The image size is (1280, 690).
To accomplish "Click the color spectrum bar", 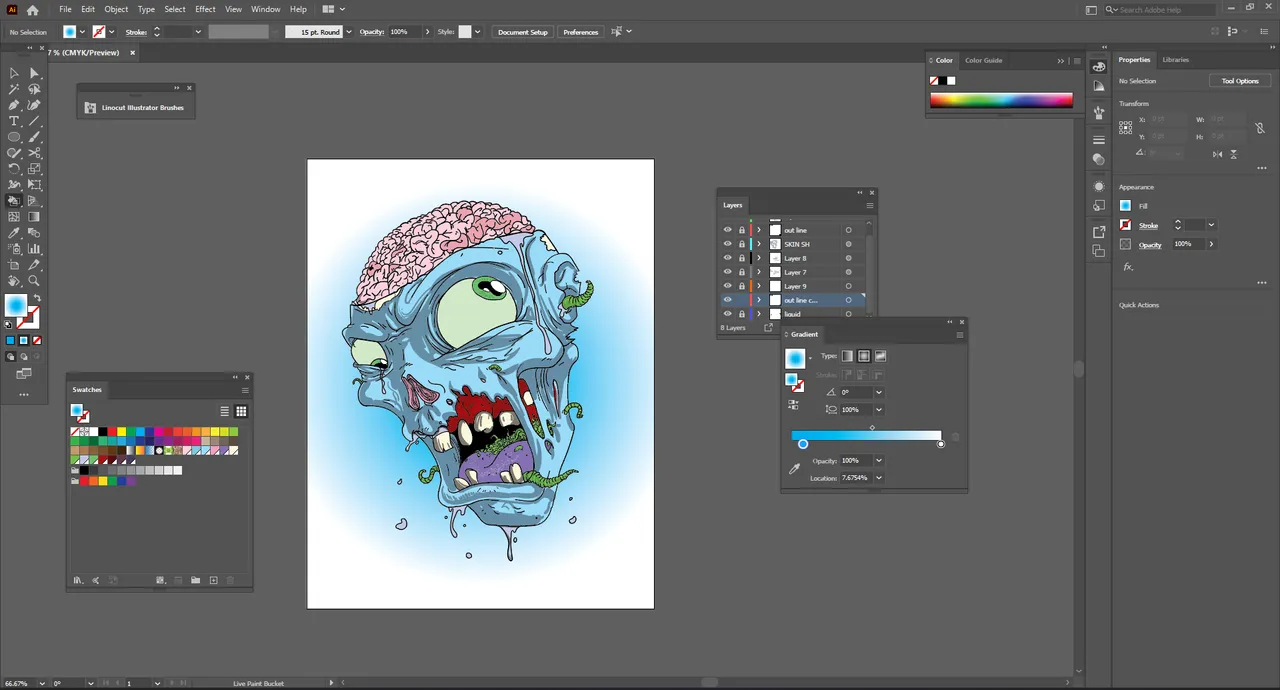I will [x=1001, y=99].
